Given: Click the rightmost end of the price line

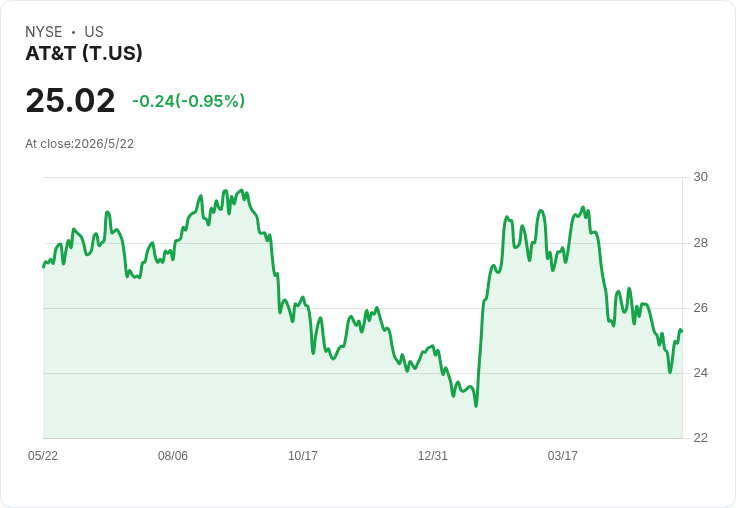Looking at the screenshot, I should click(682, 331).
